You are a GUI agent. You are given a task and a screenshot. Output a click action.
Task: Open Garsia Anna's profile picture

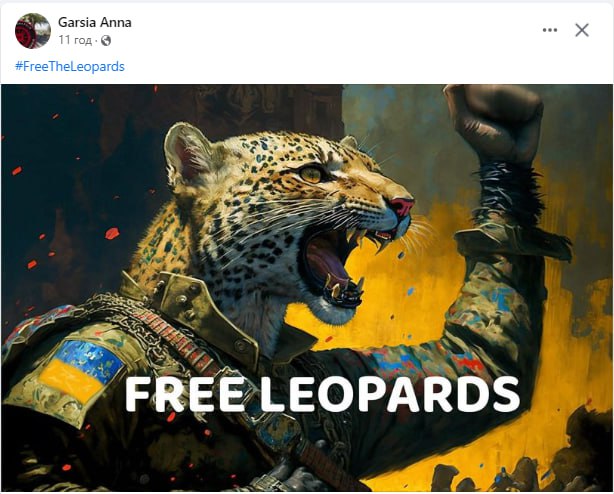point(33,31)
